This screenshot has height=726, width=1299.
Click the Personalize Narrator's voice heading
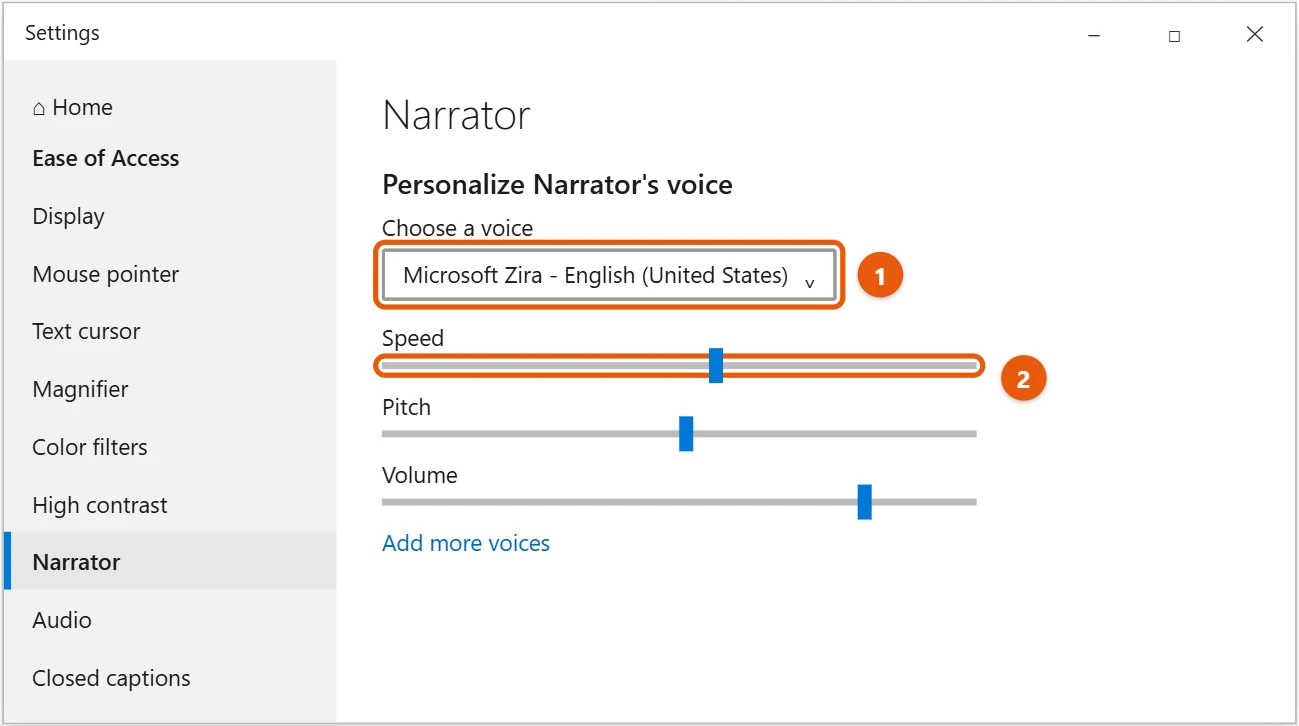(557, 184)
